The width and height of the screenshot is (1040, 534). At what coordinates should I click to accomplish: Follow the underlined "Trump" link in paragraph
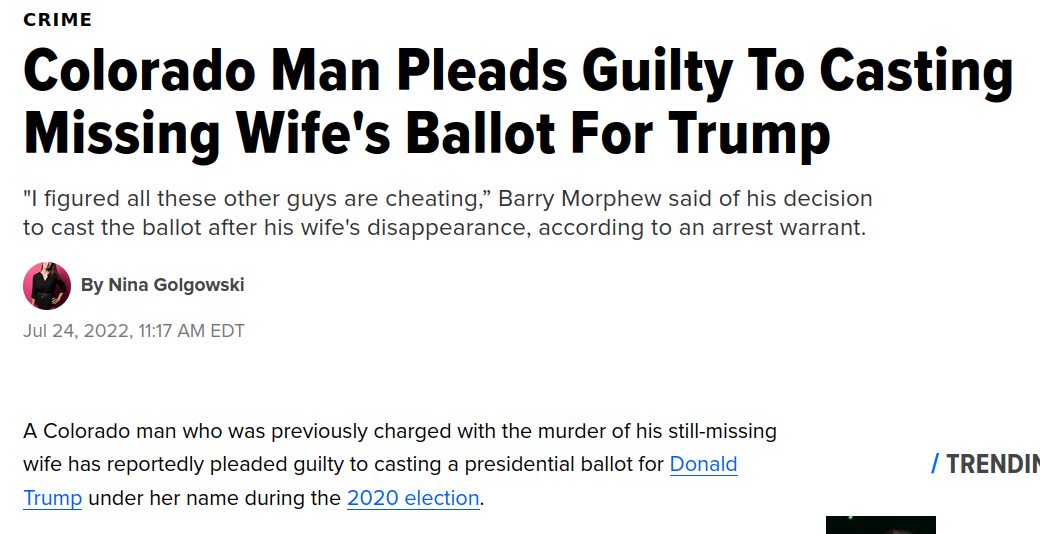coord(52,498)
